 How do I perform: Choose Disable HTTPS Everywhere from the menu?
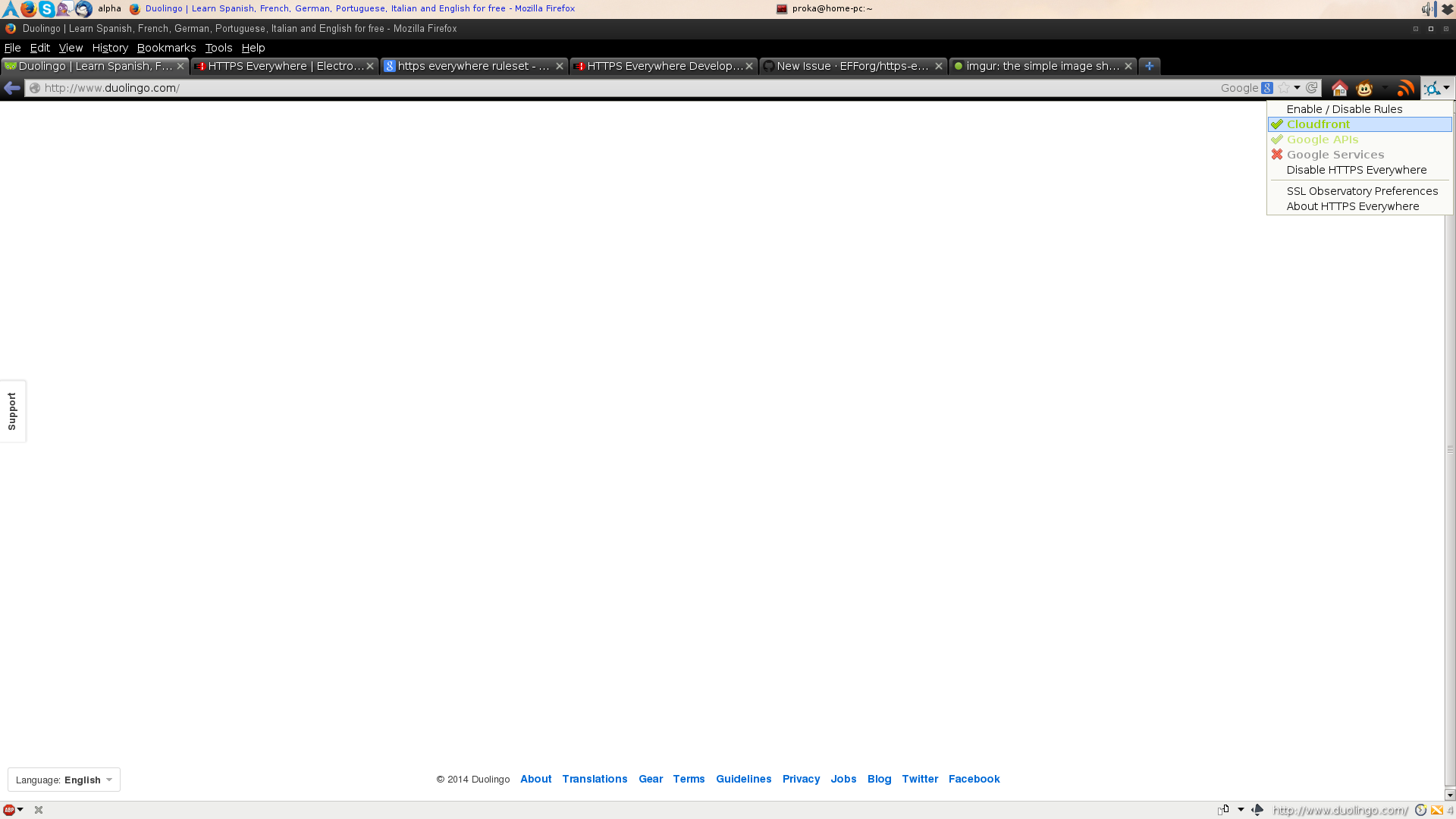(1360, 170)
